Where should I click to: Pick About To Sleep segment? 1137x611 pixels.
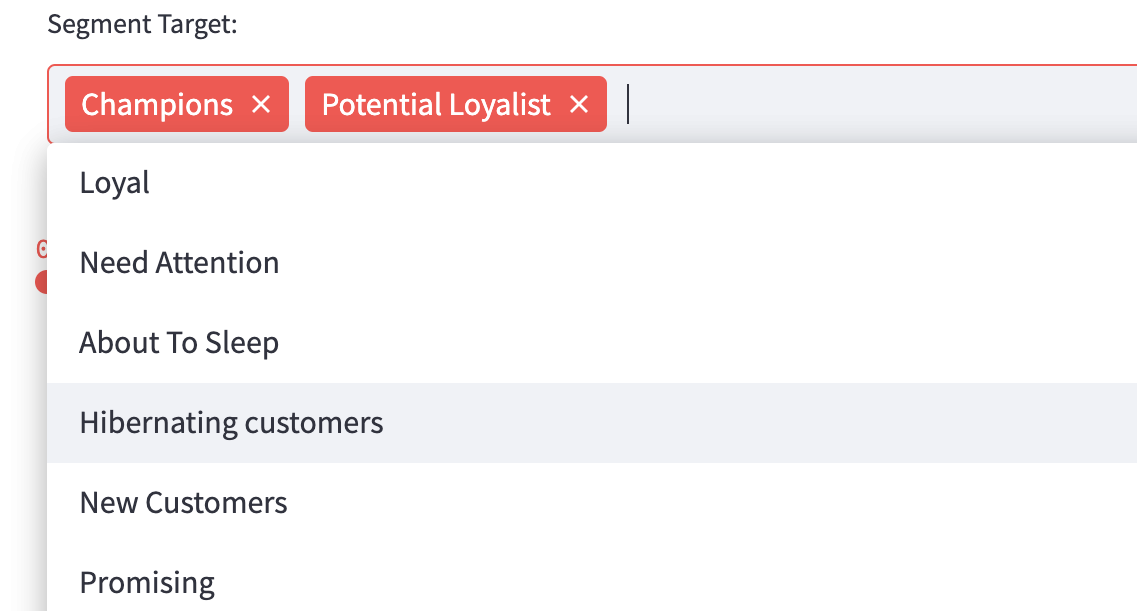[x=179, y=343]
